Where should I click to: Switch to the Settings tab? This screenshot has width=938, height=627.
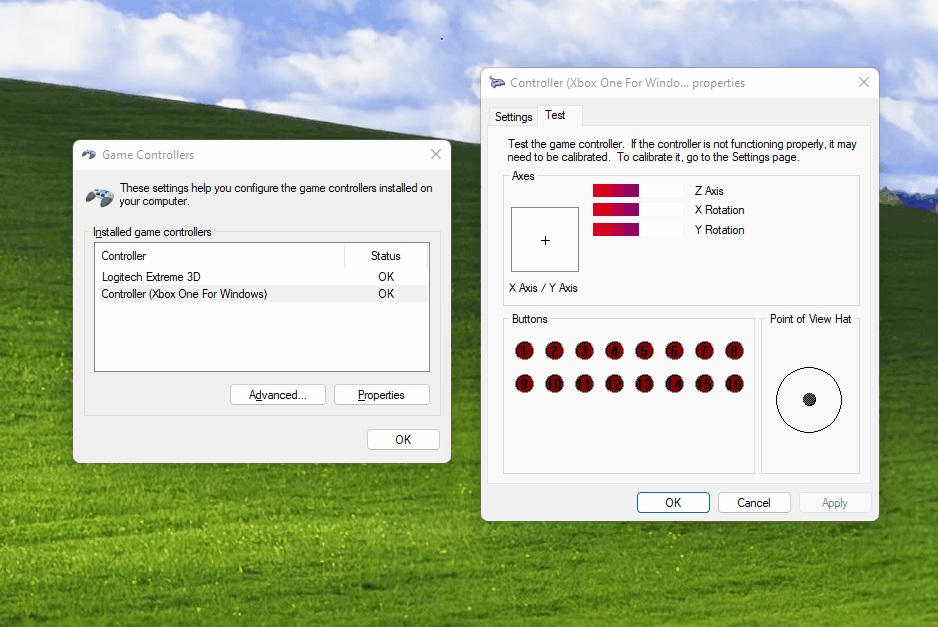tap(513, 117)
